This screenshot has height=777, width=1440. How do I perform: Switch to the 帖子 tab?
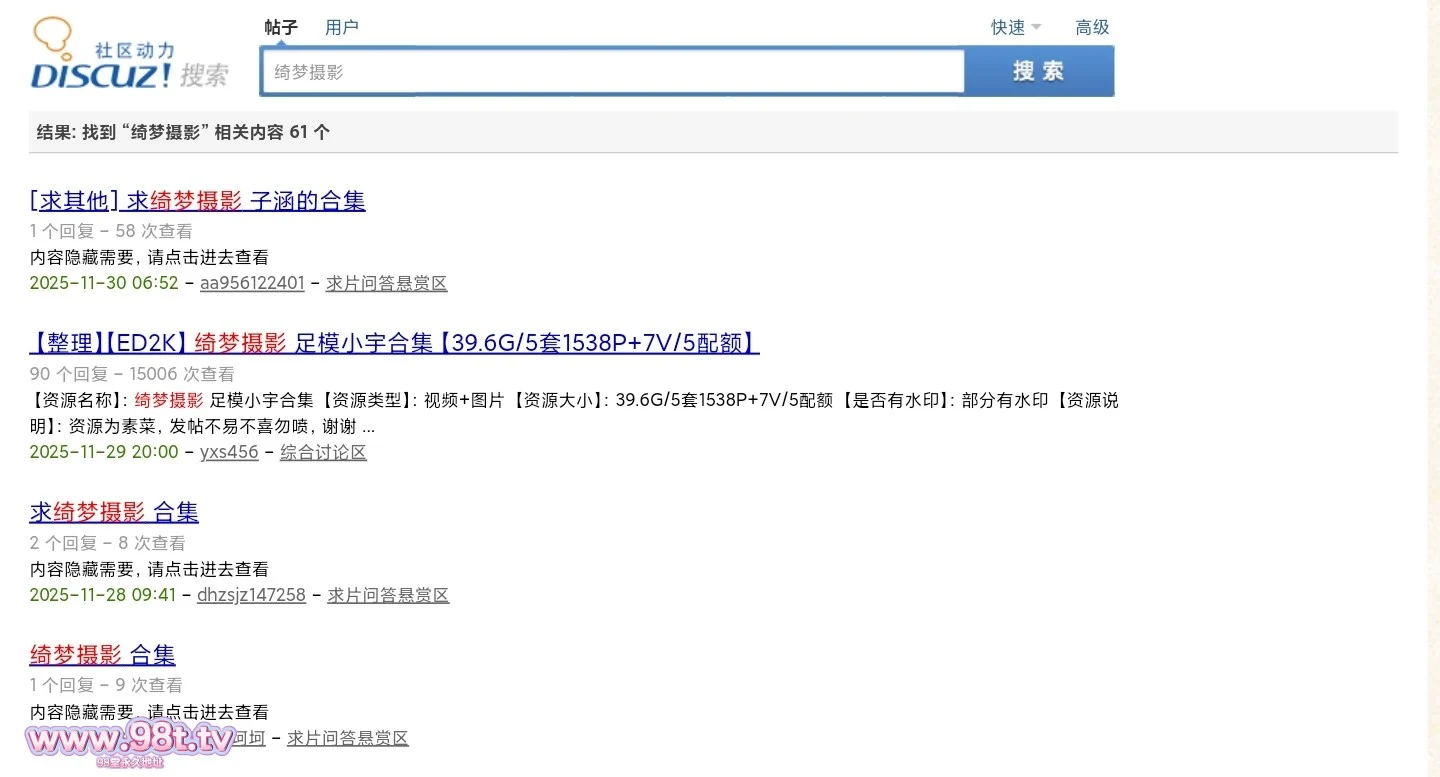click(x=281, y=27)
